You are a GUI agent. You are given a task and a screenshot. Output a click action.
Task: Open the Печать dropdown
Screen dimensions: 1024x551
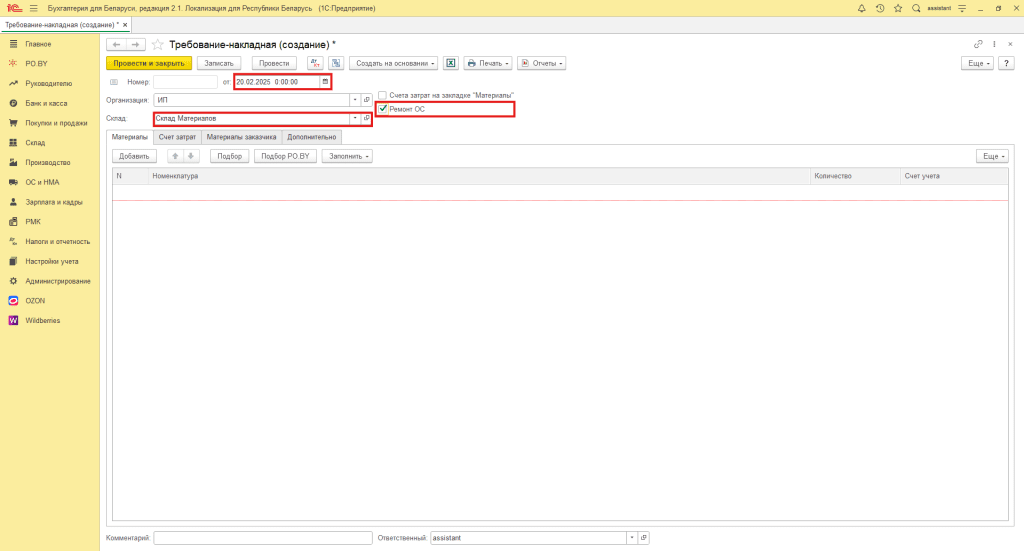[487, 63]
